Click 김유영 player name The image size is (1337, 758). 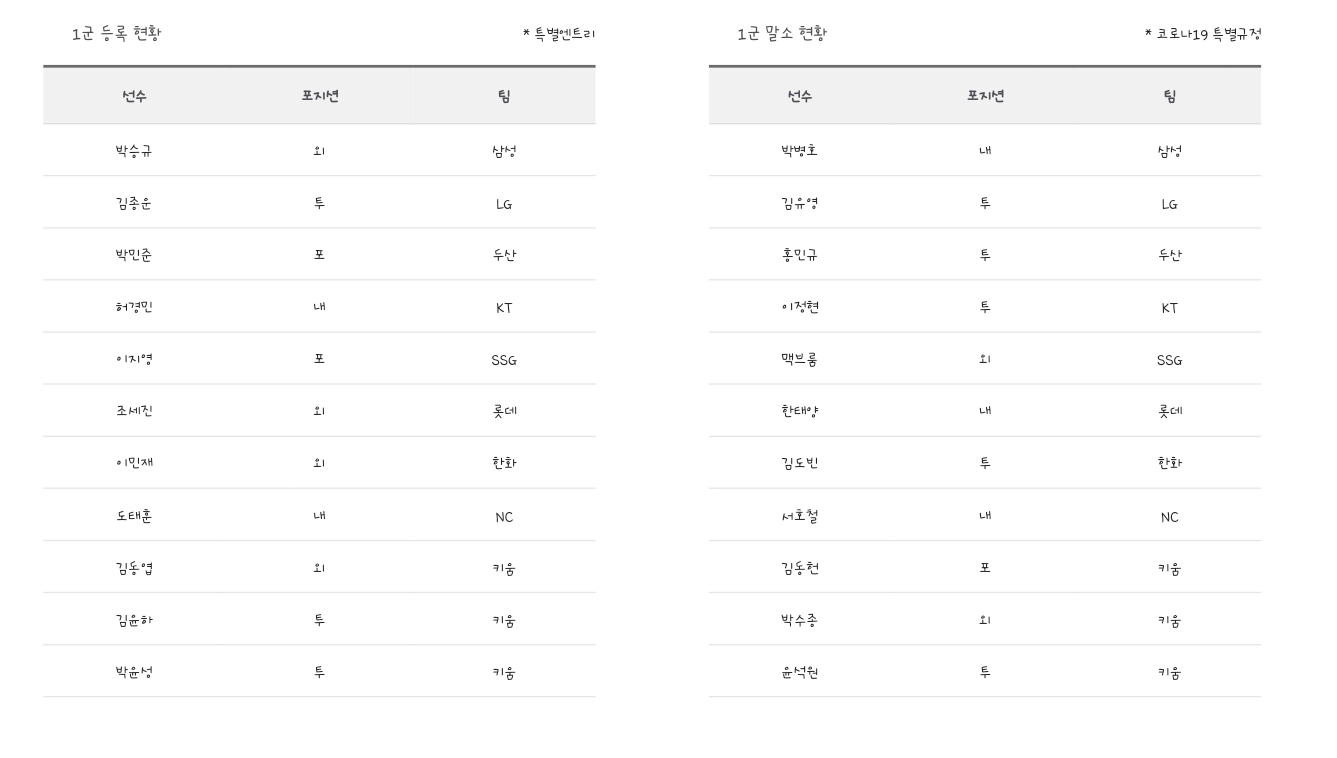coord(799,203)
